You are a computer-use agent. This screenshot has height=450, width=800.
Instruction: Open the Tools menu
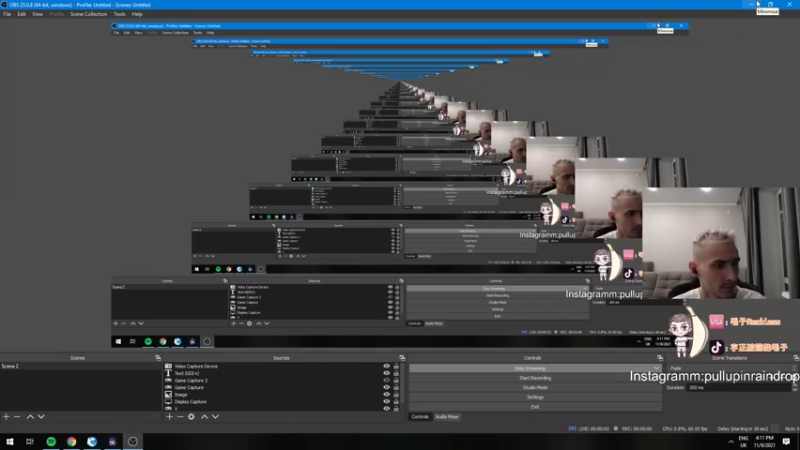119,14
